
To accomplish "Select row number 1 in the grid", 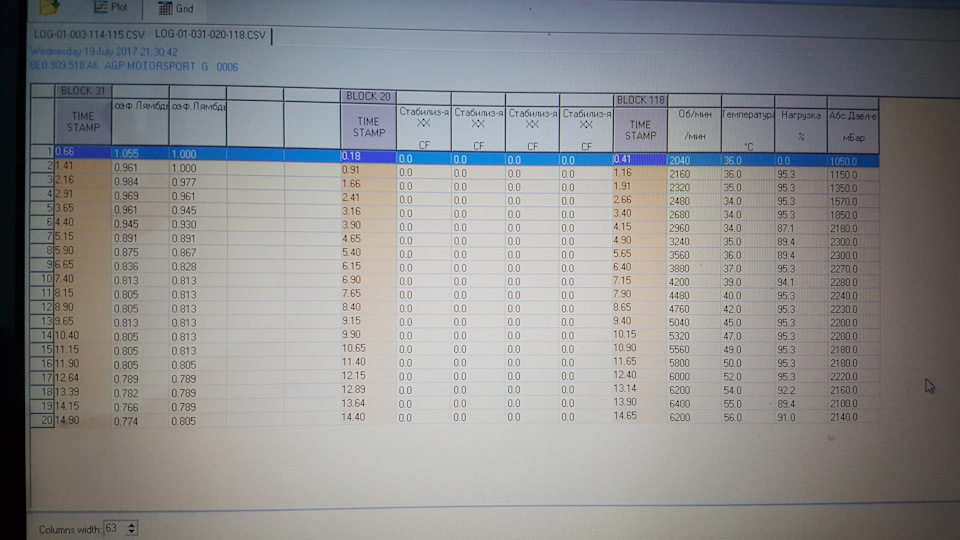I will point(42,151).
